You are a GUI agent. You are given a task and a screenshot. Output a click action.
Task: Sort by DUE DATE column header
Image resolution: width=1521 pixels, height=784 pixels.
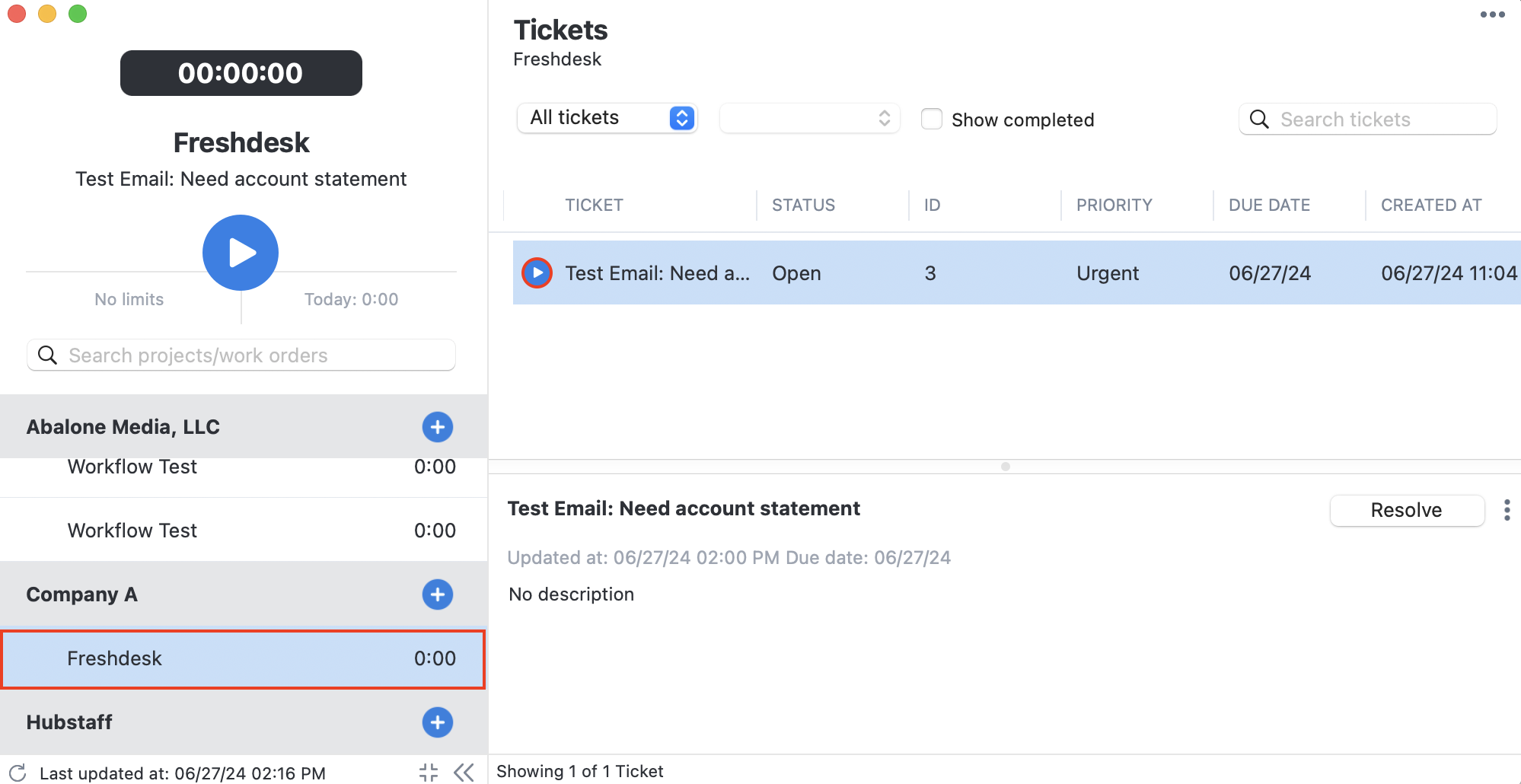[1269, 205]
